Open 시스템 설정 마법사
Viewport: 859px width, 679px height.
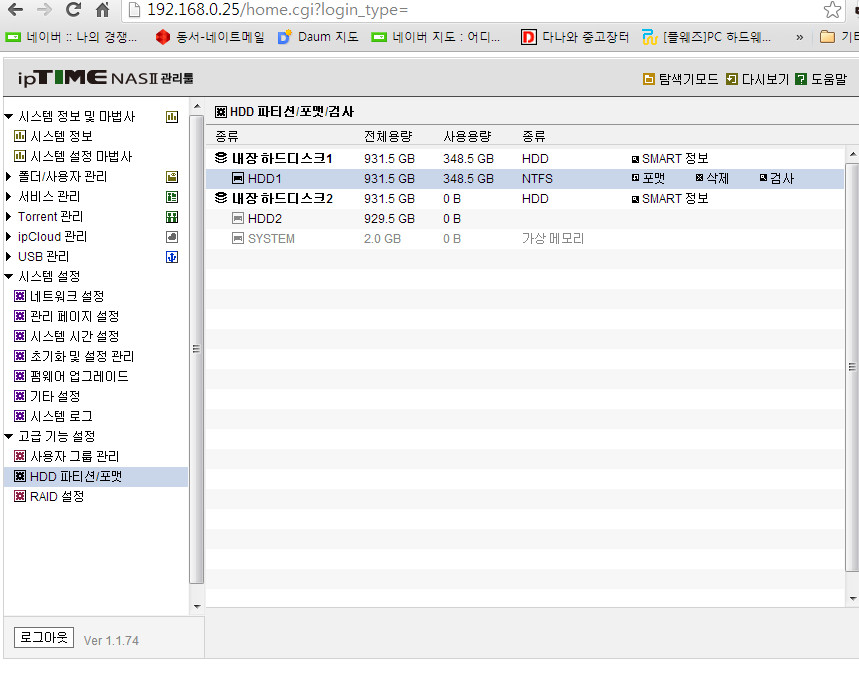pyautogui.click(x=73, y=156)
